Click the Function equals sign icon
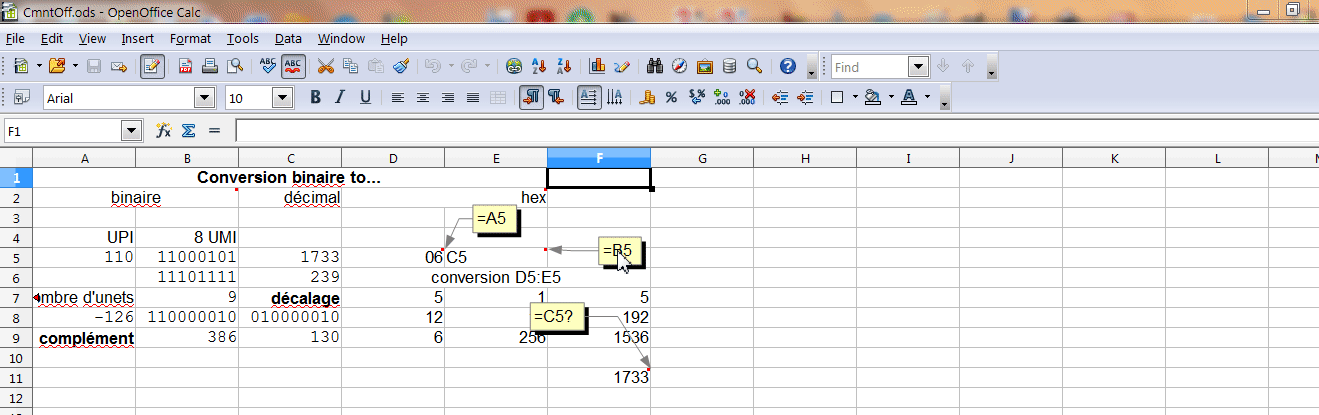Image resolution: width=1319 pixels, height=415 pixels. point(214,131)
